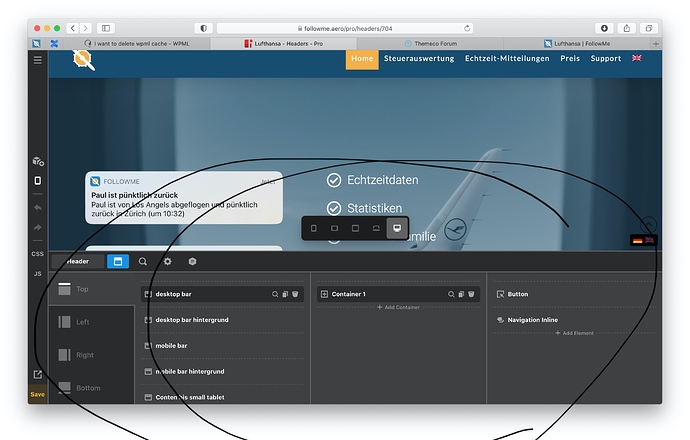
Task: Show the tab overview in Safari
Action: click(x=649, y=28)
